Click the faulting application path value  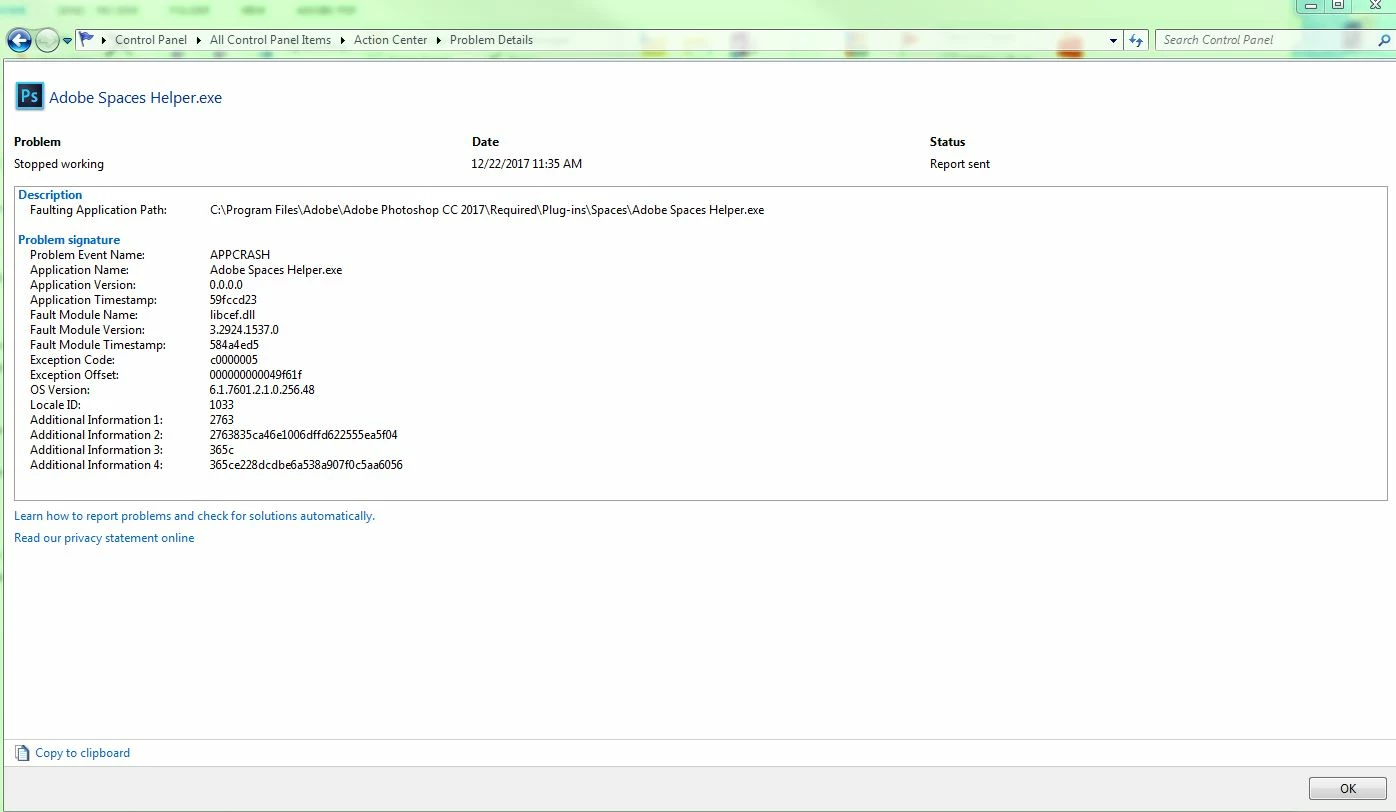pyautogui.click(x=487, y=210)
